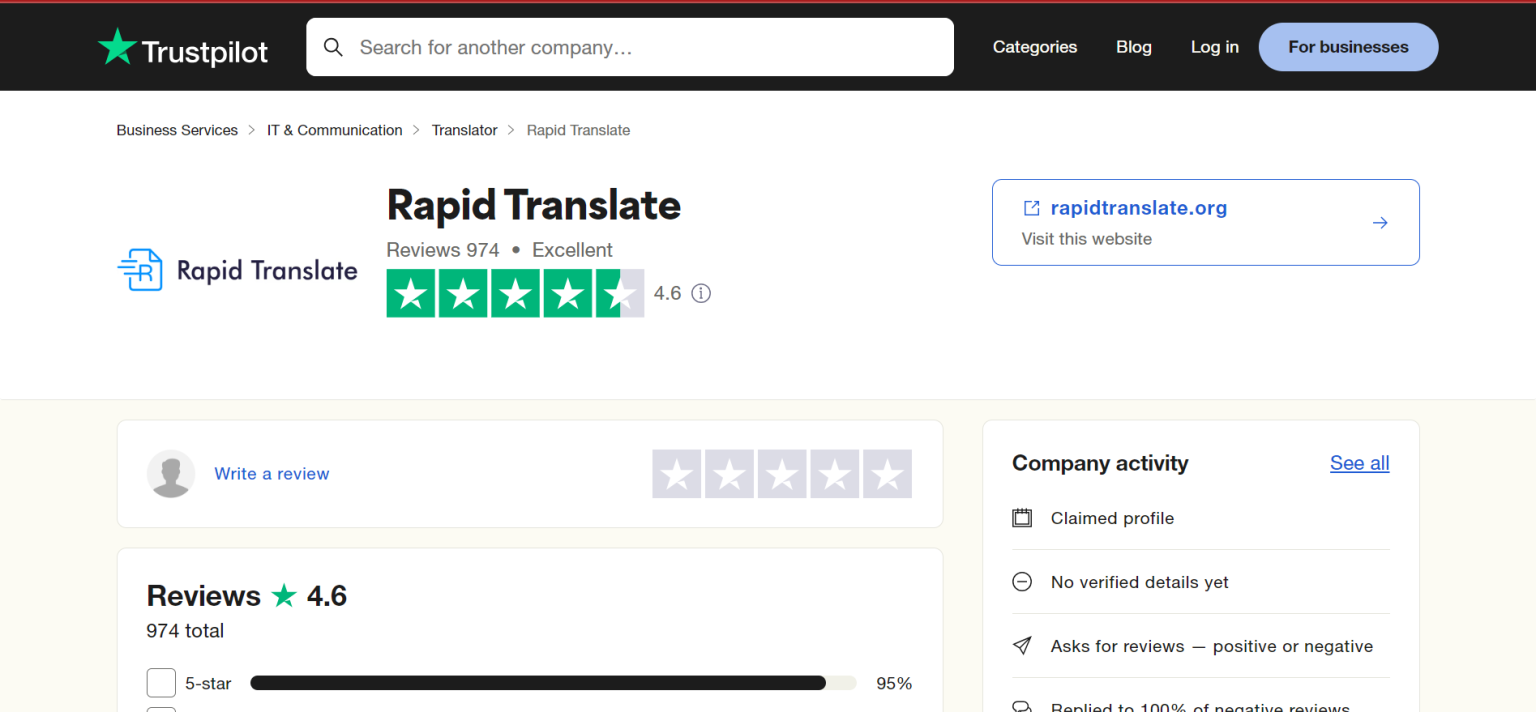Click the minus-circle icon beside No verified details

(x=1021, y=581)
